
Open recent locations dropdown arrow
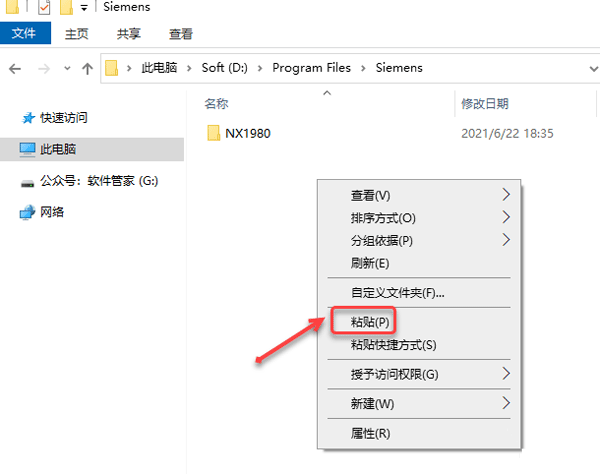[x=67, y=68]
